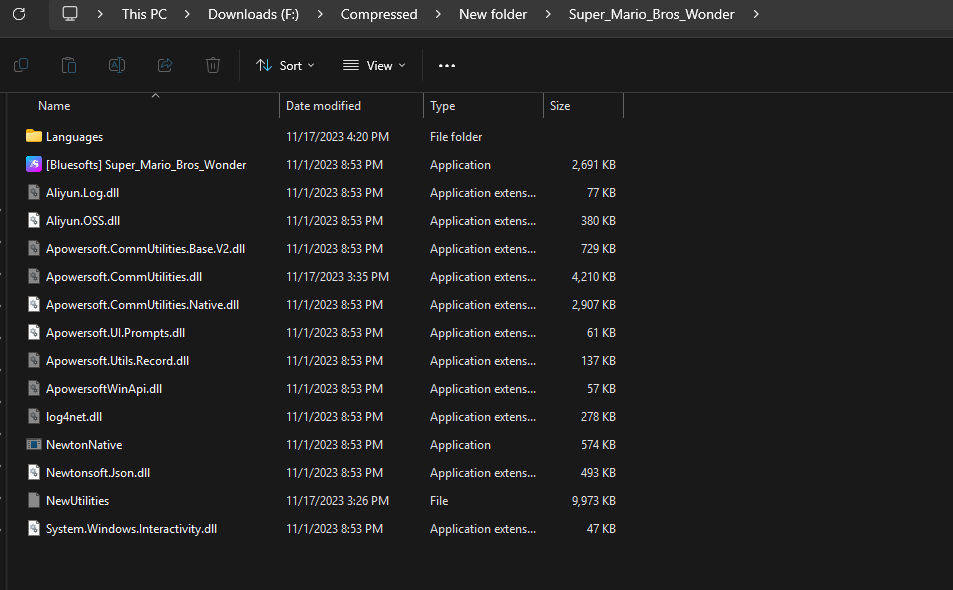This screenshot has width=953, height=590.
Task: Click the Delete trash icon
Action: tap(213, 65)
